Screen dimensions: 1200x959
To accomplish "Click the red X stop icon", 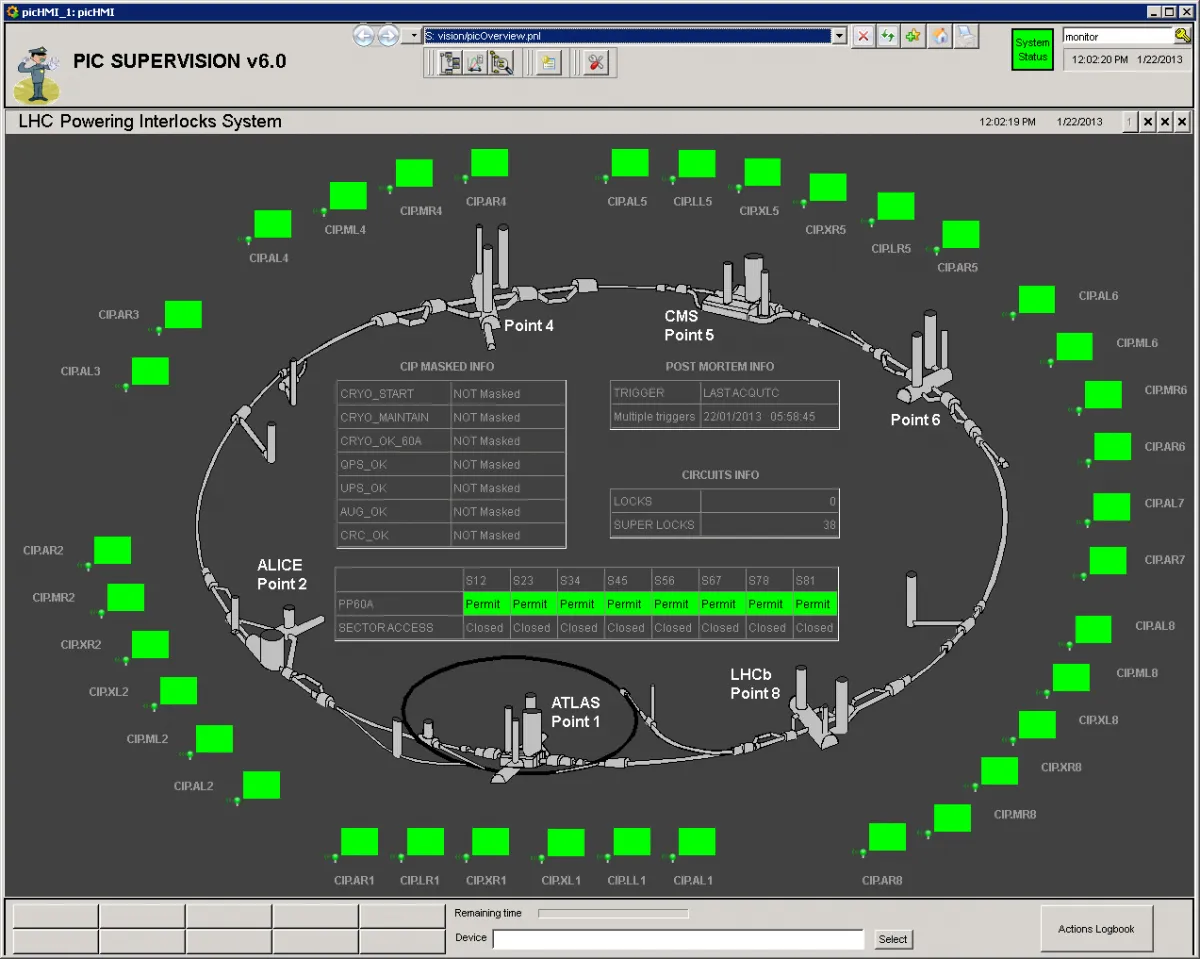I will point(863,36).
